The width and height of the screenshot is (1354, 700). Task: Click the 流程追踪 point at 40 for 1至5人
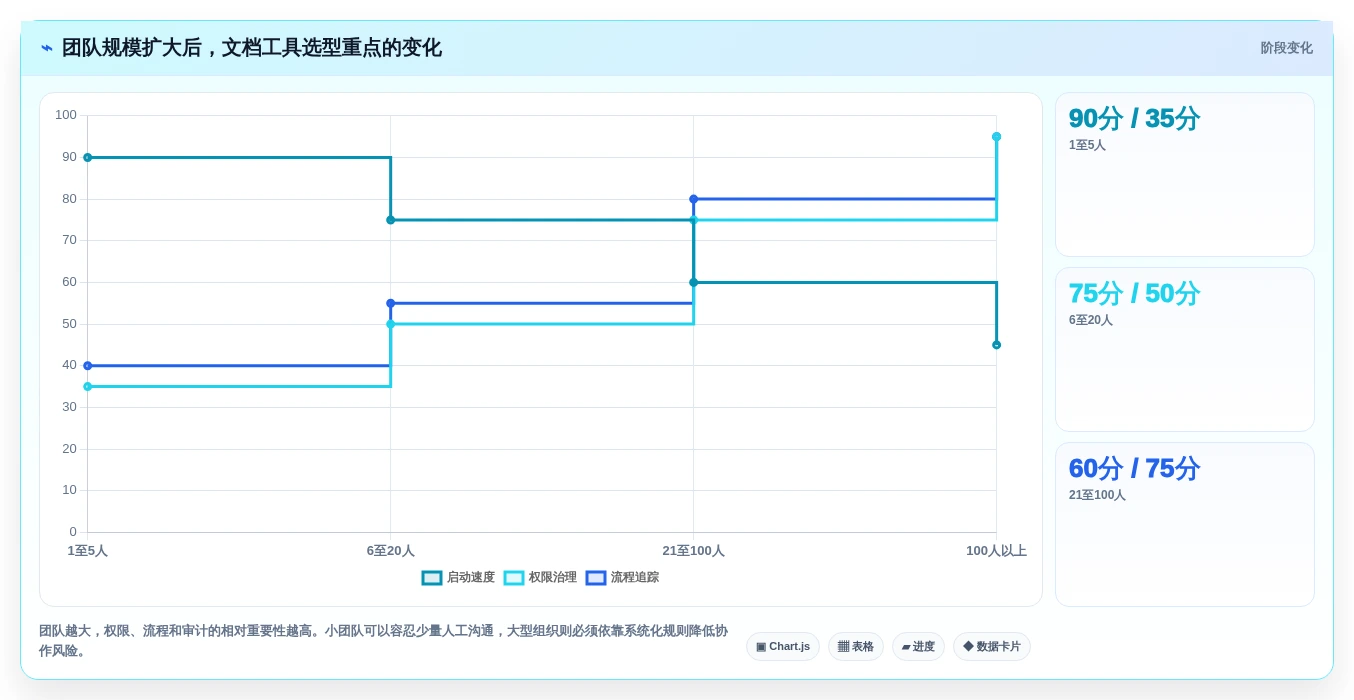(x=88, y=366)
